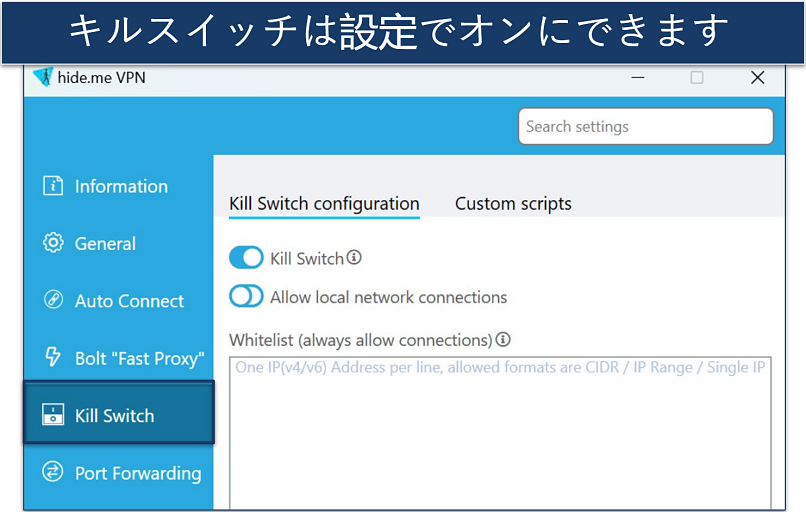Click the Bolt "Fast Proxy" lightning icon
Viewport: 806px width, 512px height.
click(x=53, y=358)
